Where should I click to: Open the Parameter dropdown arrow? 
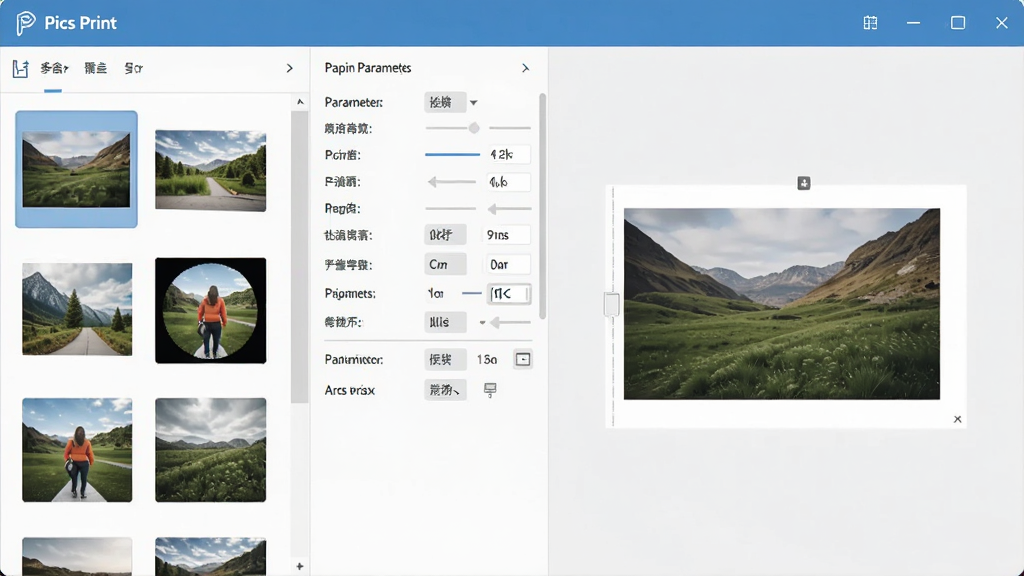[x=473, y=103]
